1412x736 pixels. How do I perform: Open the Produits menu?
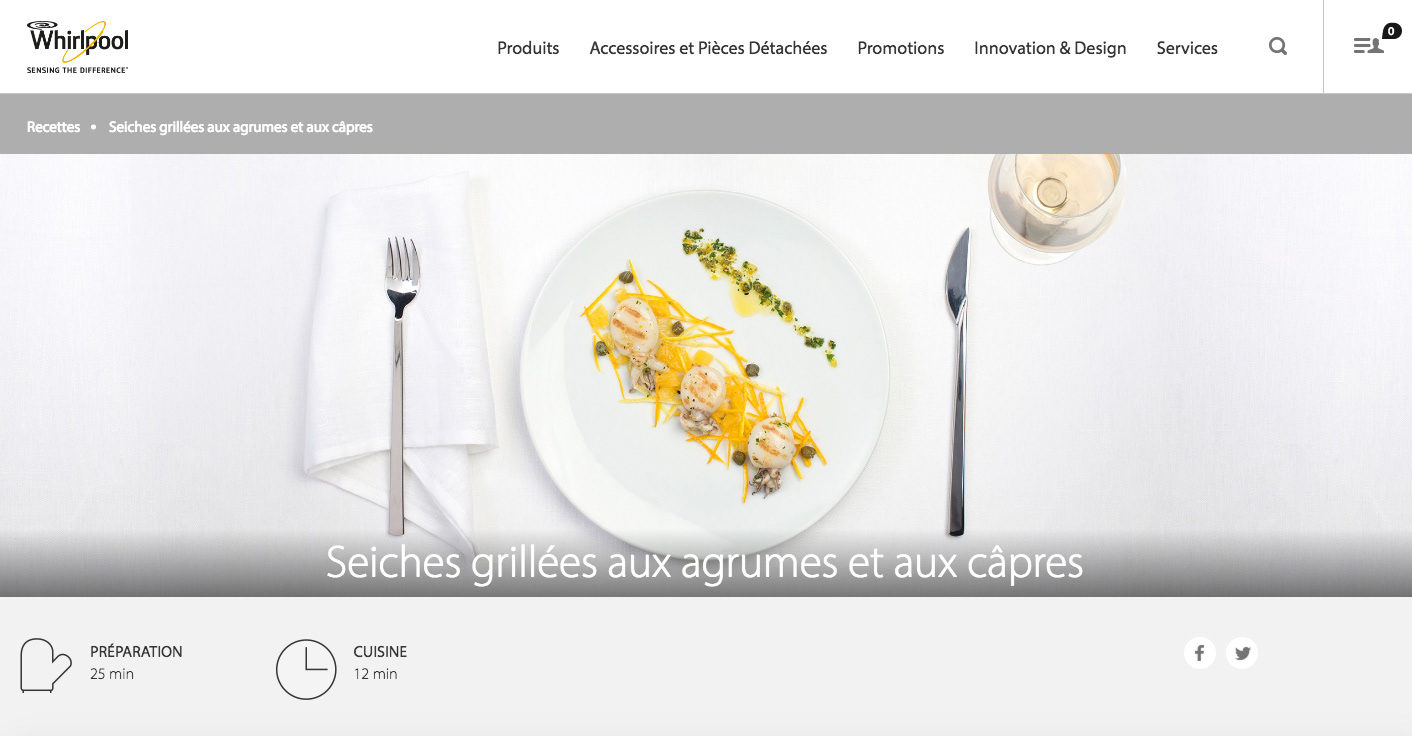click(528, 48)
